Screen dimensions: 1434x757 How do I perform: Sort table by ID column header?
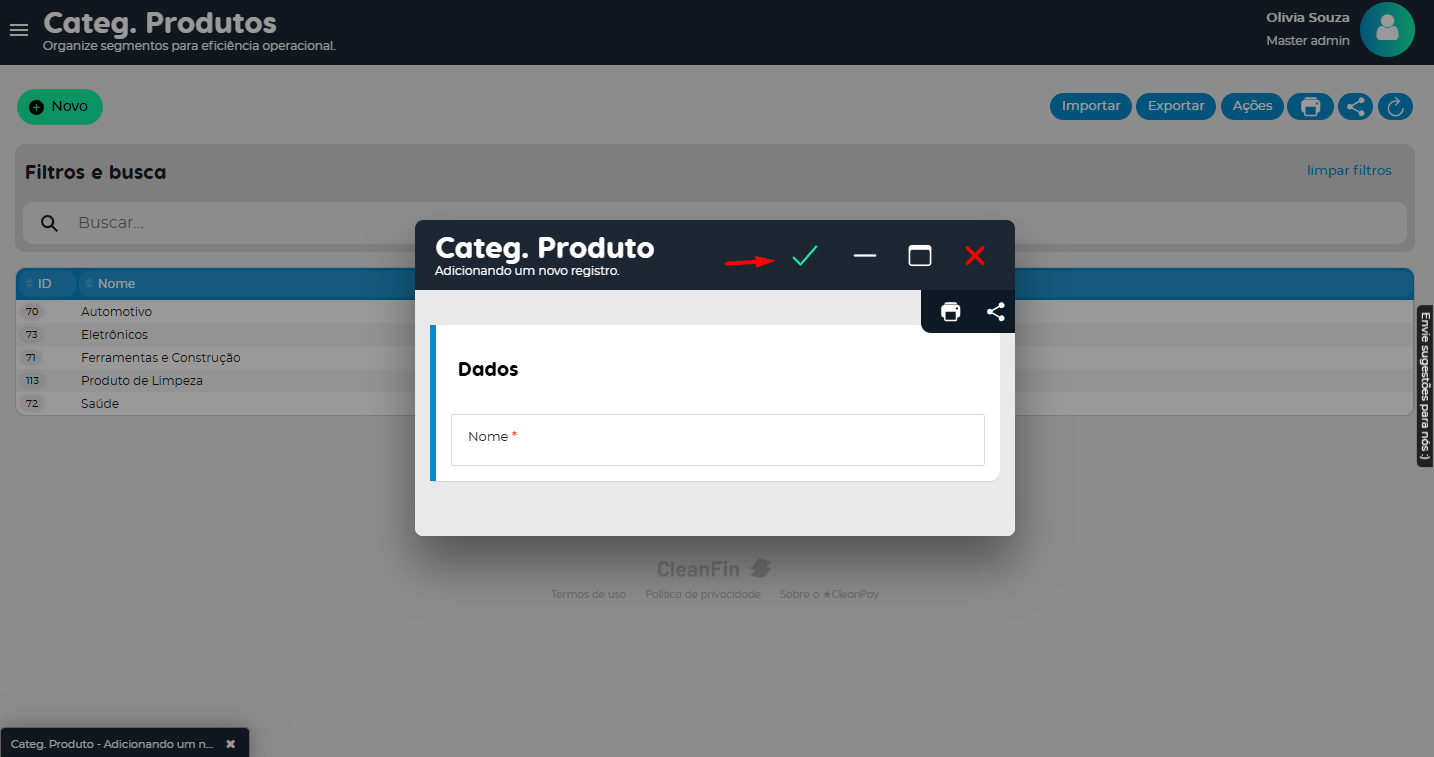[44, 284]
